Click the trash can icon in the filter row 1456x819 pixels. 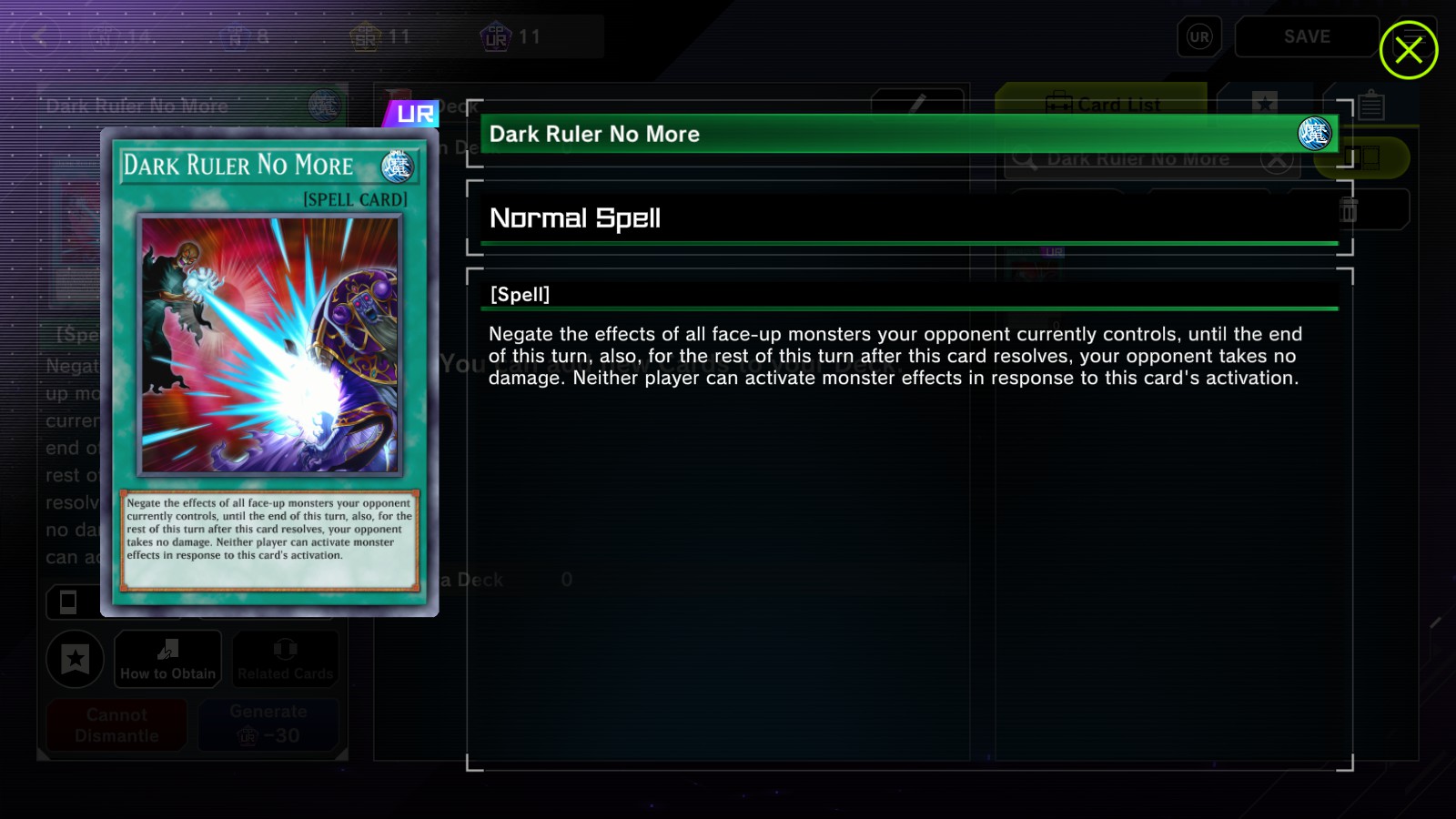pyautogui.click(x=1349, y=210)
